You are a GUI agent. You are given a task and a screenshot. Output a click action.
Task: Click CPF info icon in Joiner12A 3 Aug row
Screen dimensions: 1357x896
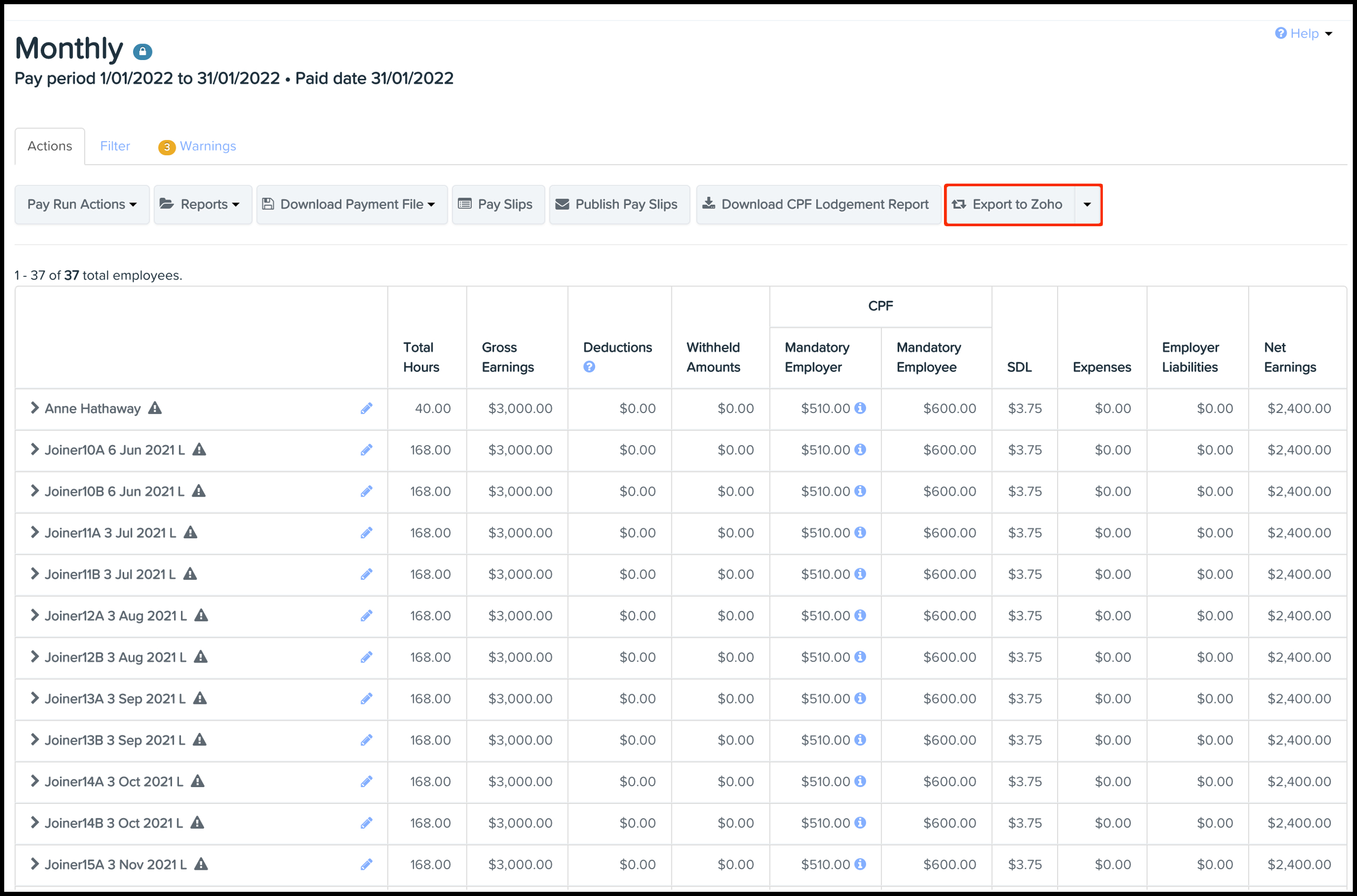860,616
